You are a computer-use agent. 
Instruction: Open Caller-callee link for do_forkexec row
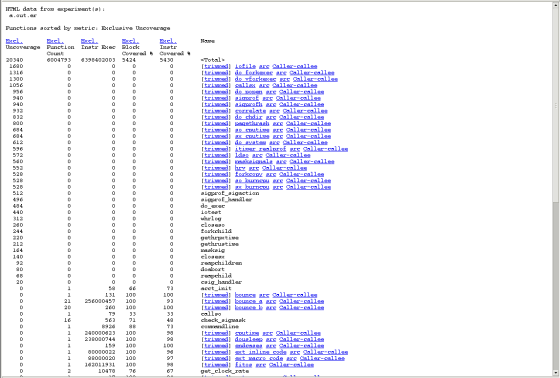312,73
